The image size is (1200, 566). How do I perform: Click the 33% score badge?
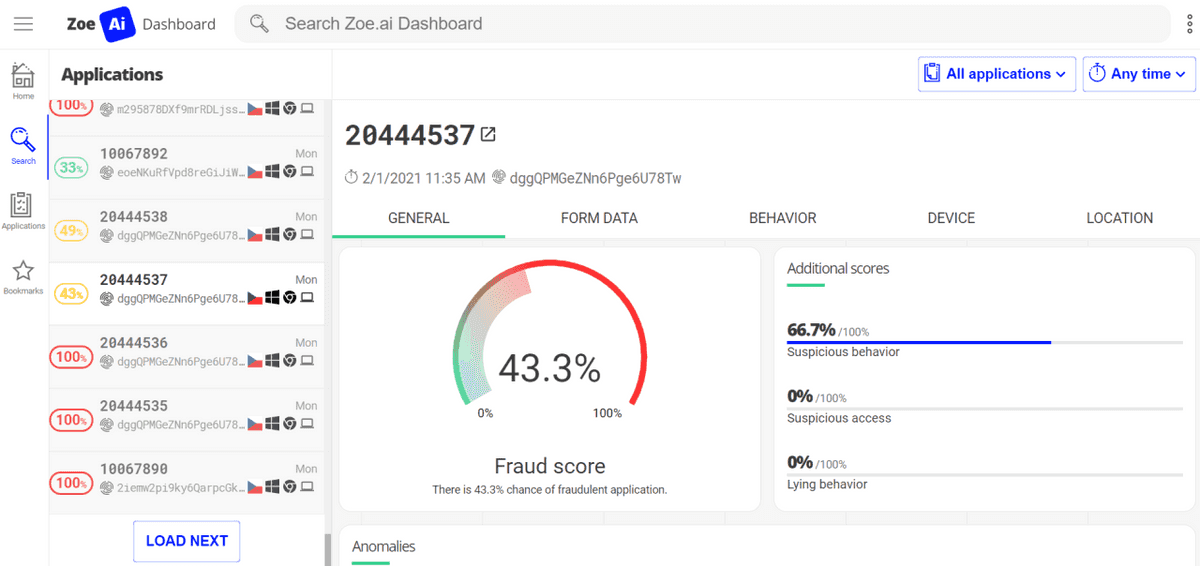(x=71, y=168)
